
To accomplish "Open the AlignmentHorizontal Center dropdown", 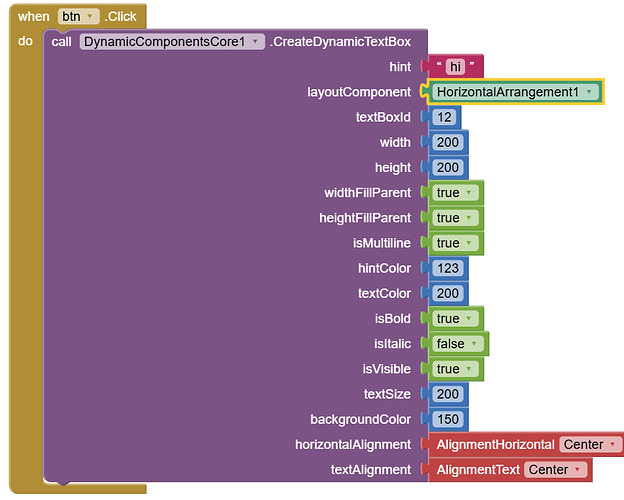I will pos(590,444).
